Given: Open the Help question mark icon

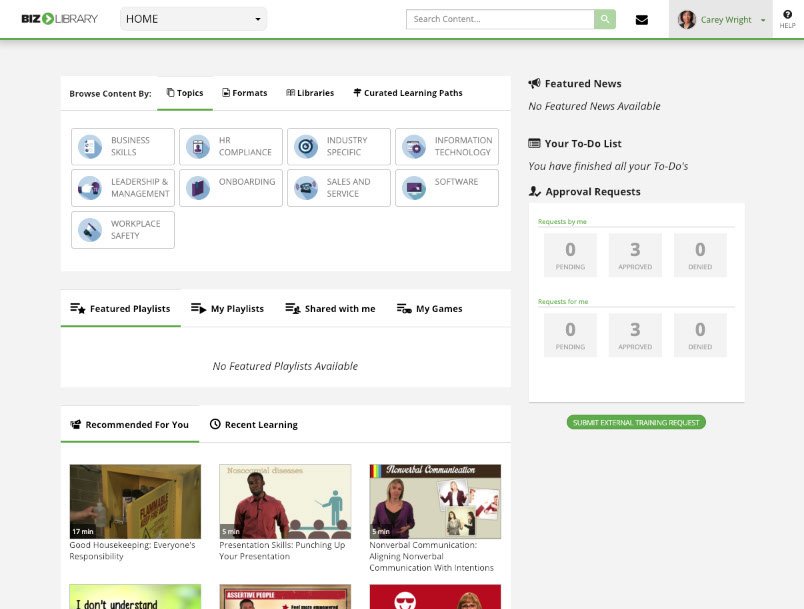Looking at the screenshot, I should [x=787, y=14].
